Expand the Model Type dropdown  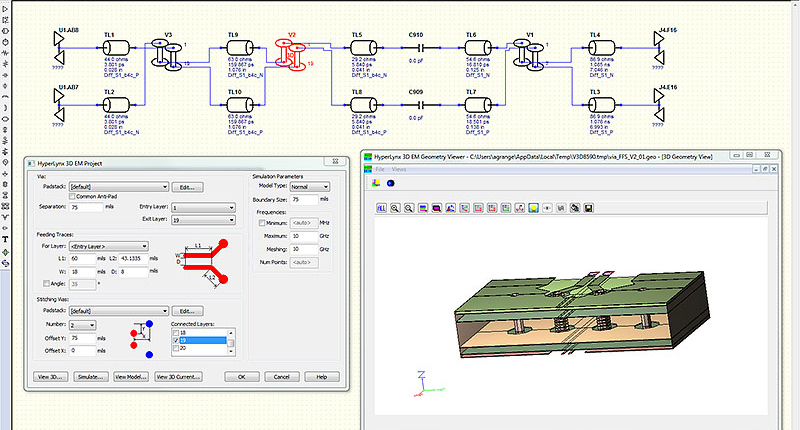click(308, 186)
